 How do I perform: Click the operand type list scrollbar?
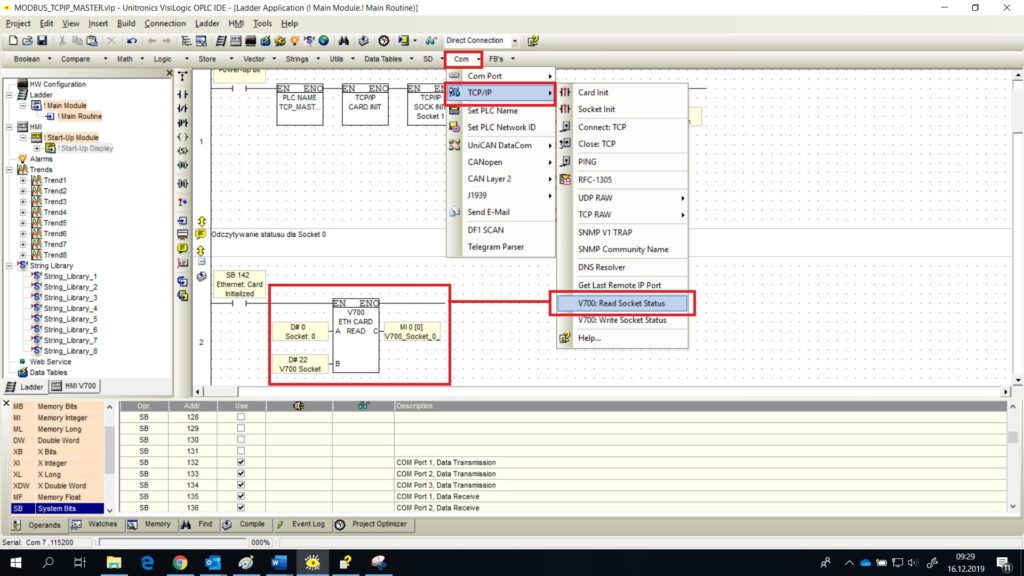109,457
